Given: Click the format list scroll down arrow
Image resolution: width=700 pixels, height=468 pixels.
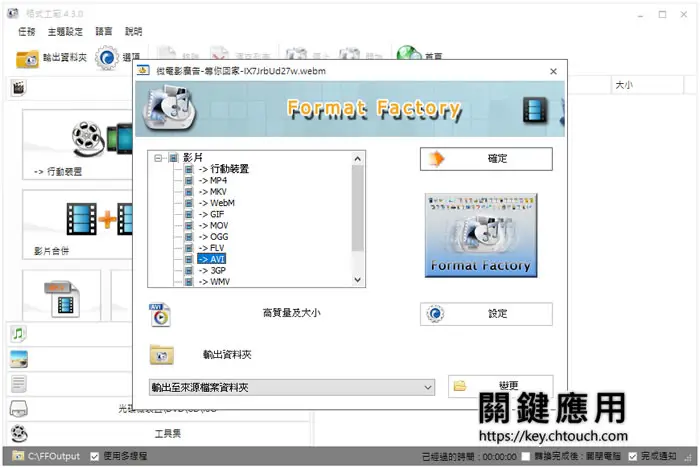Looking at the screenshot, I should coord(357,280).
